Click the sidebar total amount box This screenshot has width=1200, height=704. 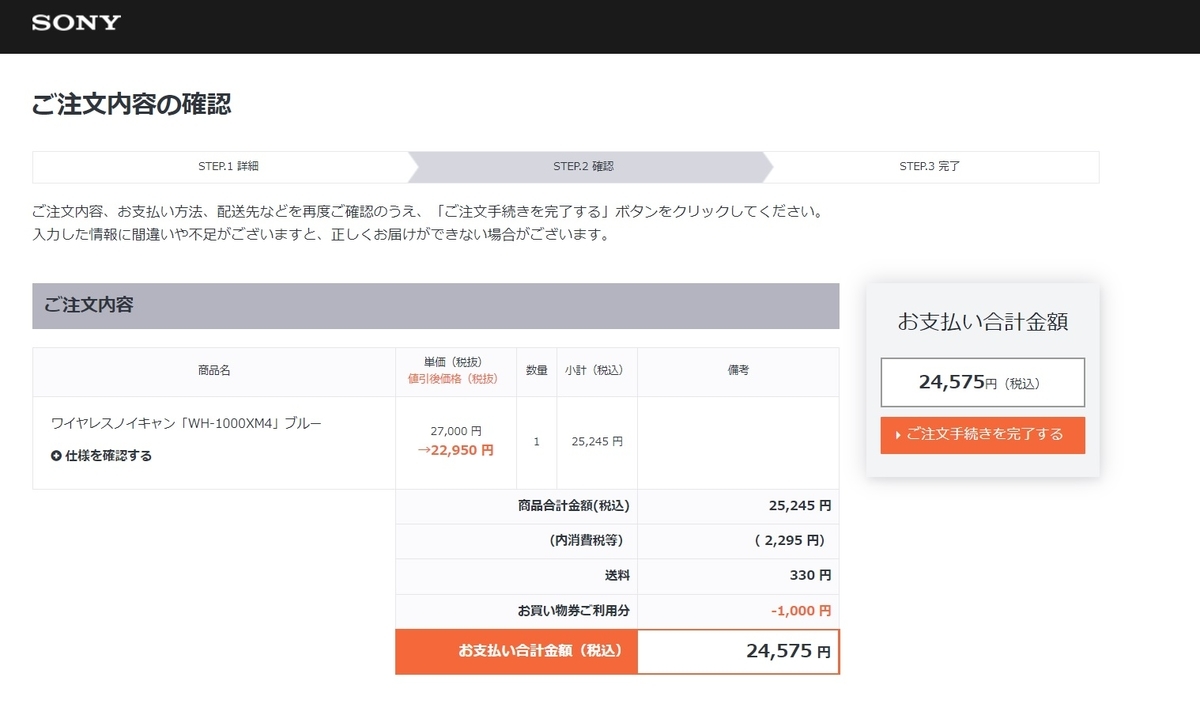click(x=983, y=382)
